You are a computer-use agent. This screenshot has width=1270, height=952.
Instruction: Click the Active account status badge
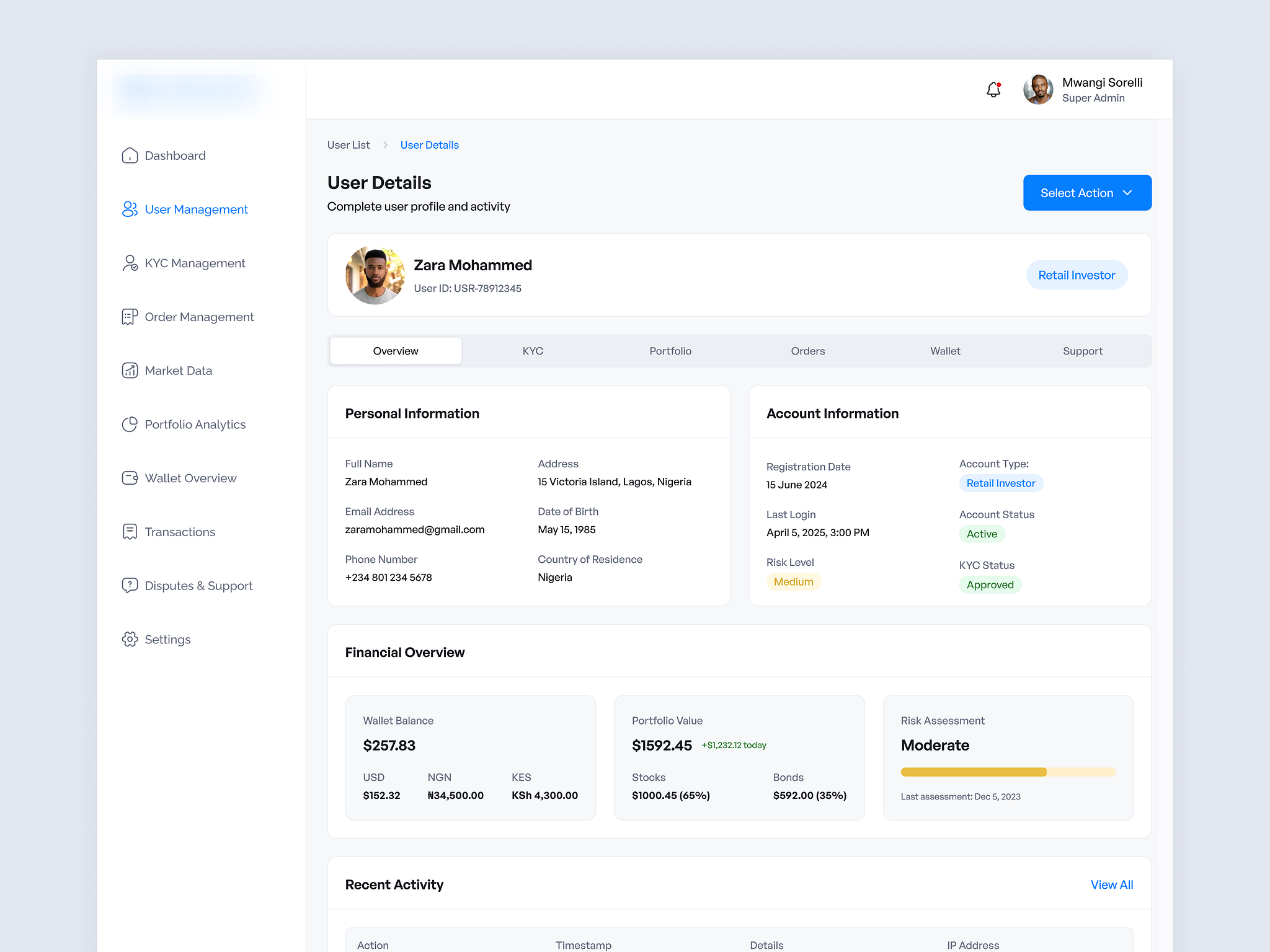coord(982,534)
